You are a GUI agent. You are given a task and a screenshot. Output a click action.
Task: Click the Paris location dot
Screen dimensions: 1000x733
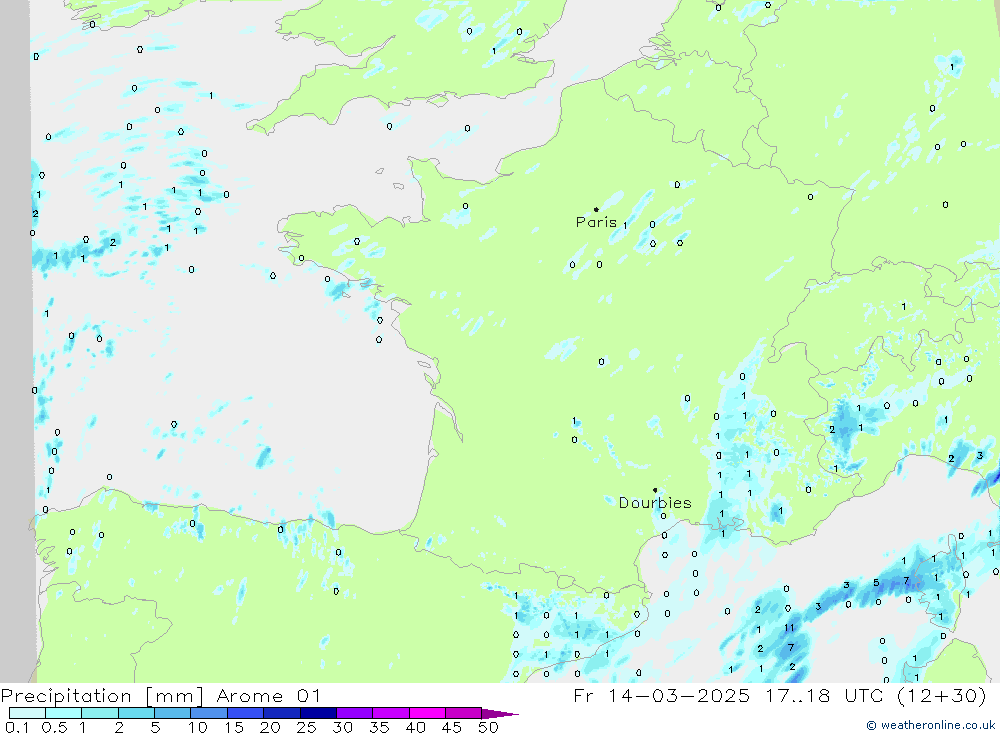coord(596,209)
